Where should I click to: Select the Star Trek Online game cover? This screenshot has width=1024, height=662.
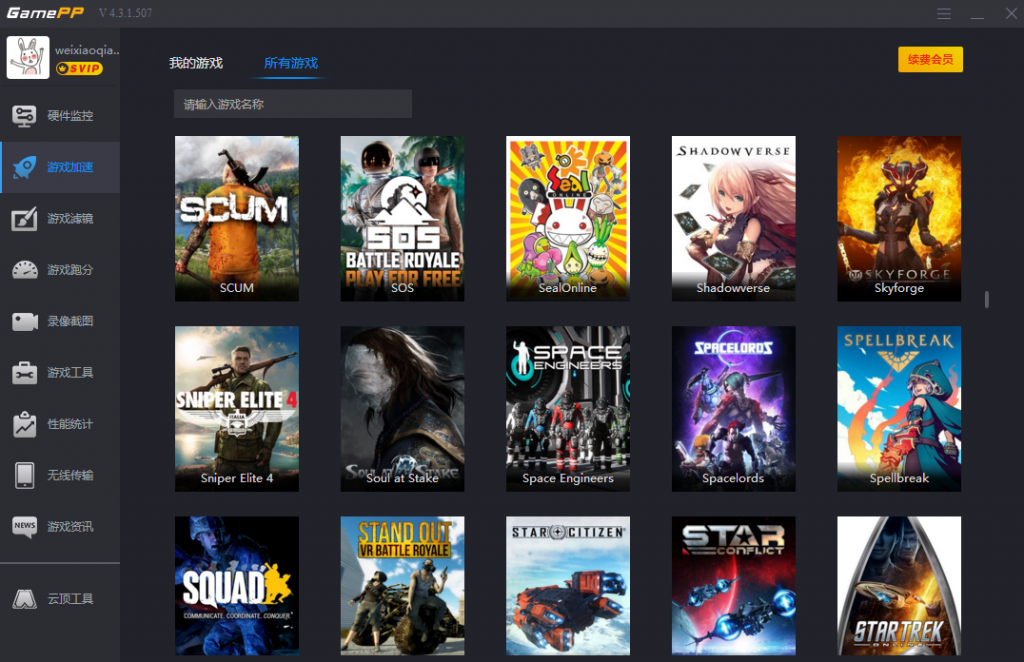coord(899,586)
